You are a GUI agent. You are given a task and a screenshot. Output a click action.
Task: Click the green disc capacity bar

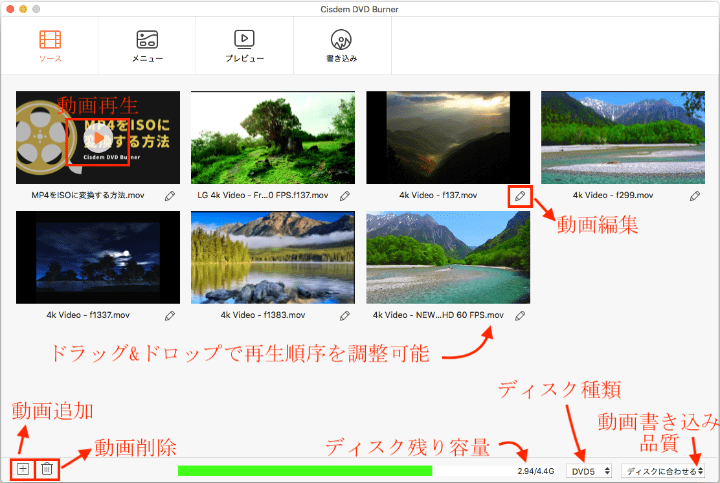(305, 471)
